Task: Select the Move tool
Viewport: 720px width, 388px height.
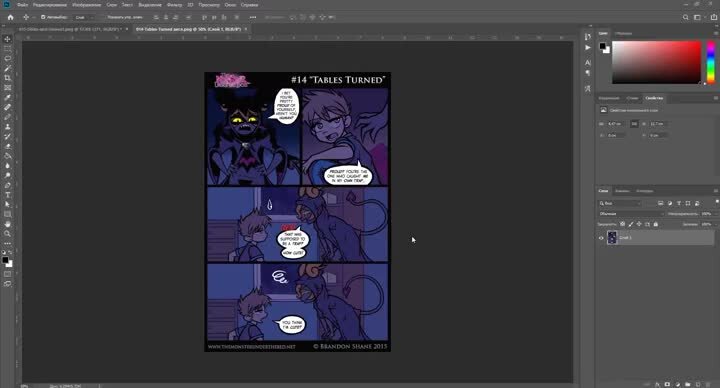Action: [x=7, y=39]
